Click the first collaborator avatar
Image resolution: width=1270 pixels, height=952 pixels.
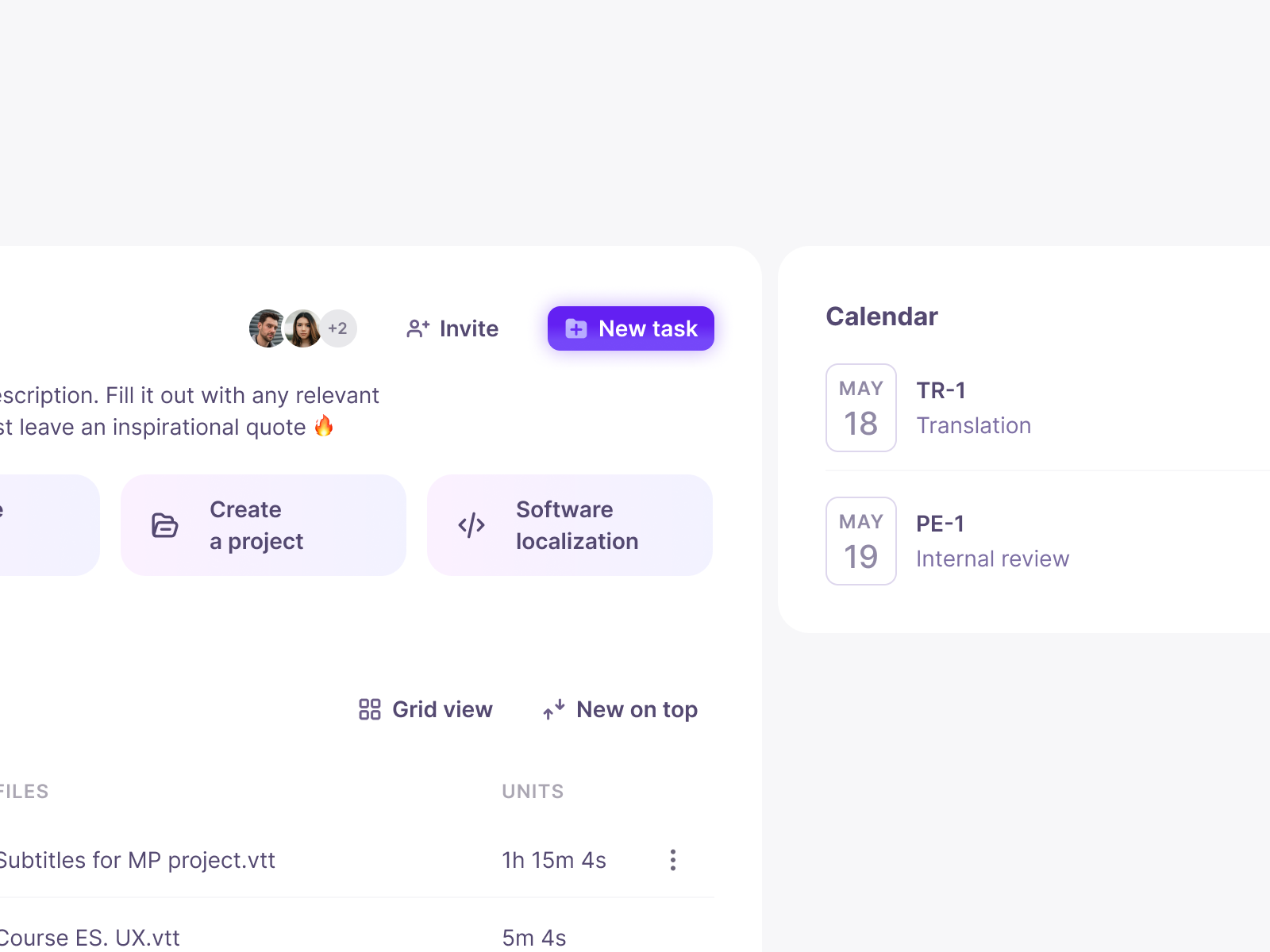pos(265,328)
